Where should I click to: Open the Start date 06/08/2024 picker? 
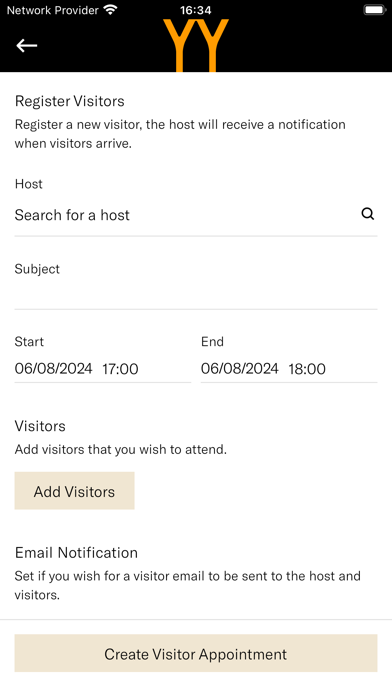pos(53,368)
